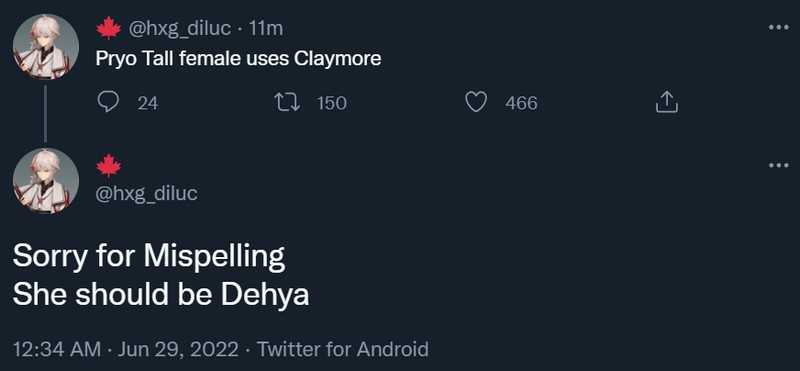Viewport: 800px width, 371px height.
Task: Open the reply tweet's profile avatar
Action: click(46, 181)
